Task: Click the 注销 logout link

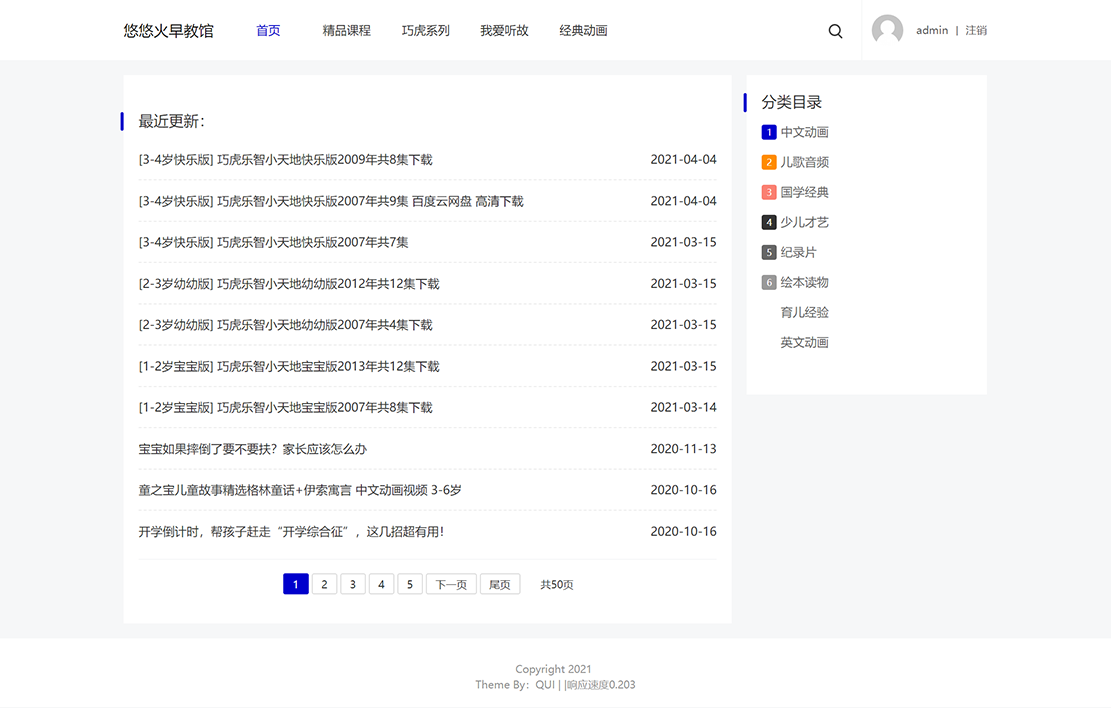Action: pos(975,31)
